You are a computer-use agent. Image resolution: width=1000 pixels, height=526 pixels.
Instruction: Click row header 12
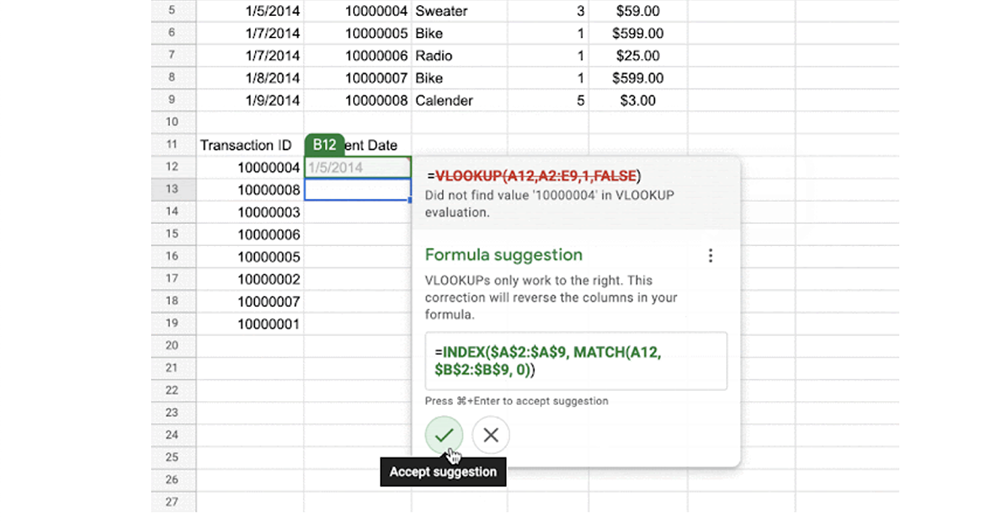tap(173, 167)
